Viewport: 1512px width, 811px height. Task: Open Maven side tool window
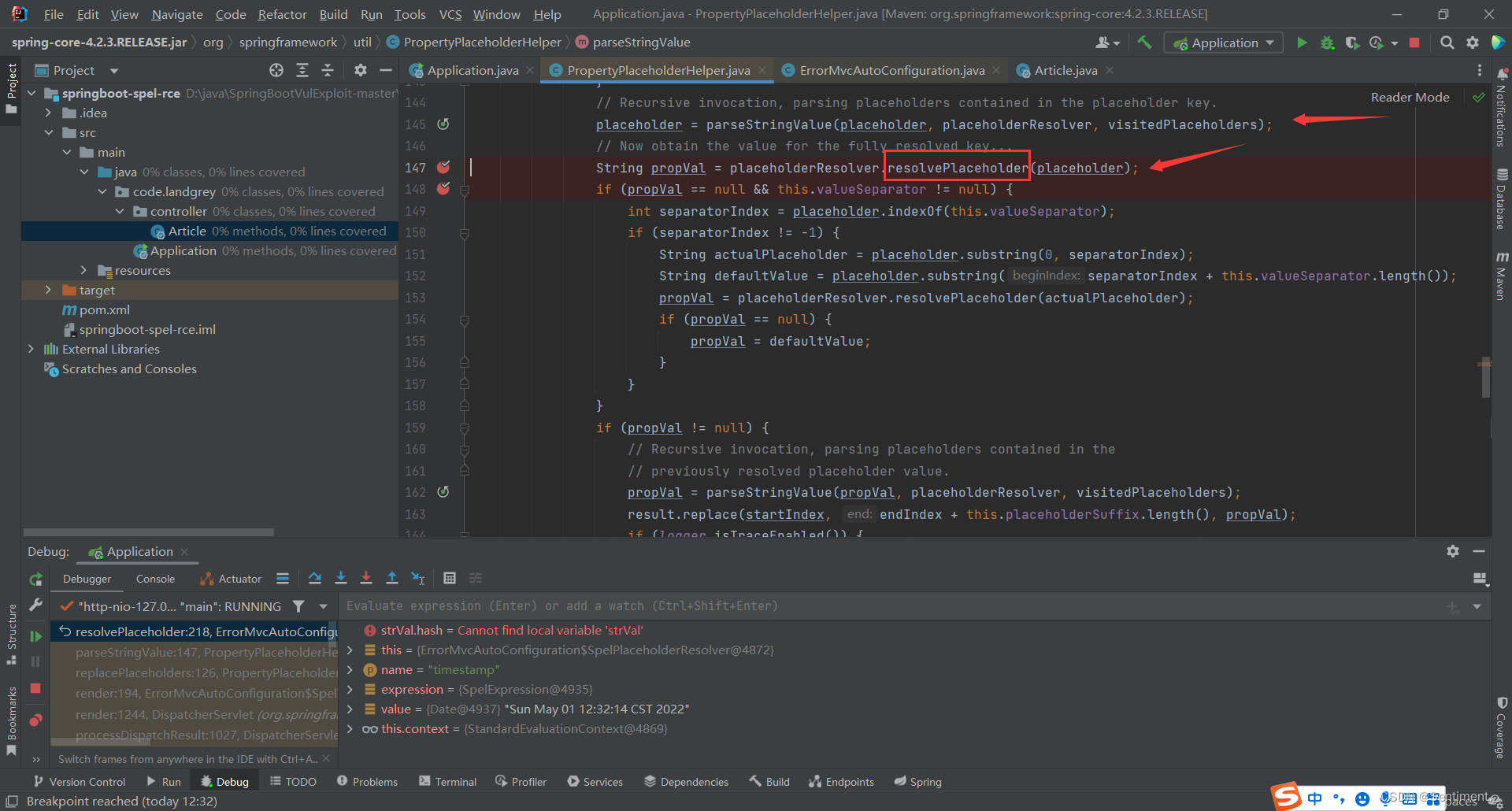pyautogui.click(x=1502, y=276)
